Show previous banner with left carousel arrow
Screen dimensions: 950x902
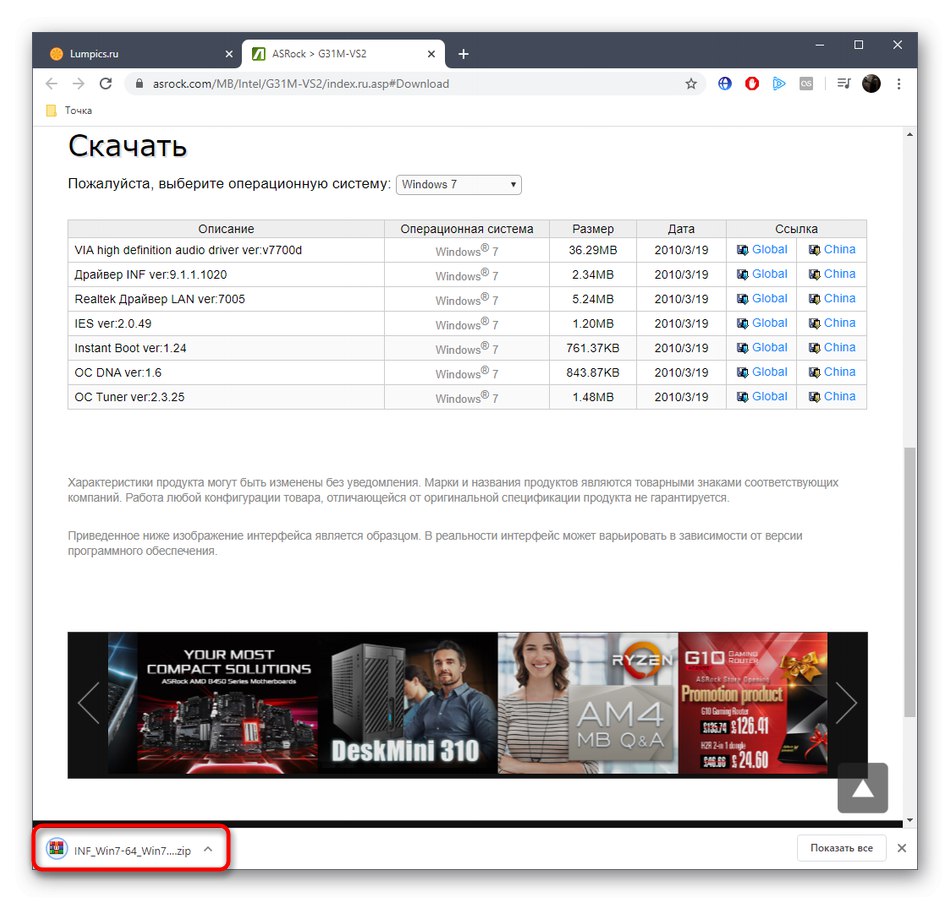tap(88, 703)
